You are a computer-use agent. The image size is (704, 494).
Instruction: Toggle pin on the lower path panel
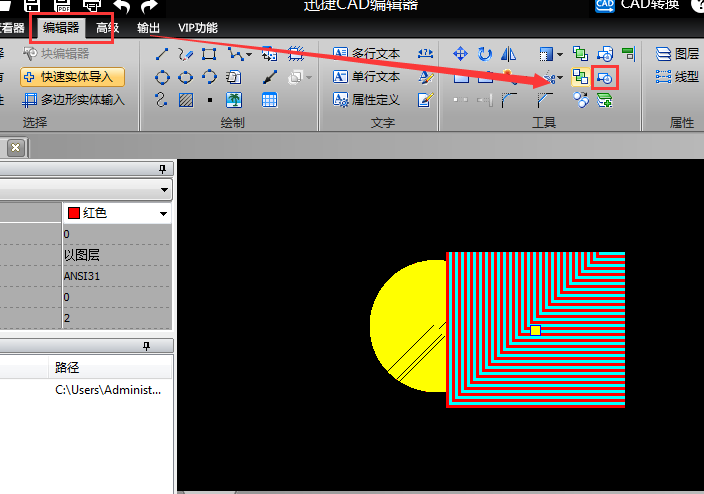pos(147,346)
